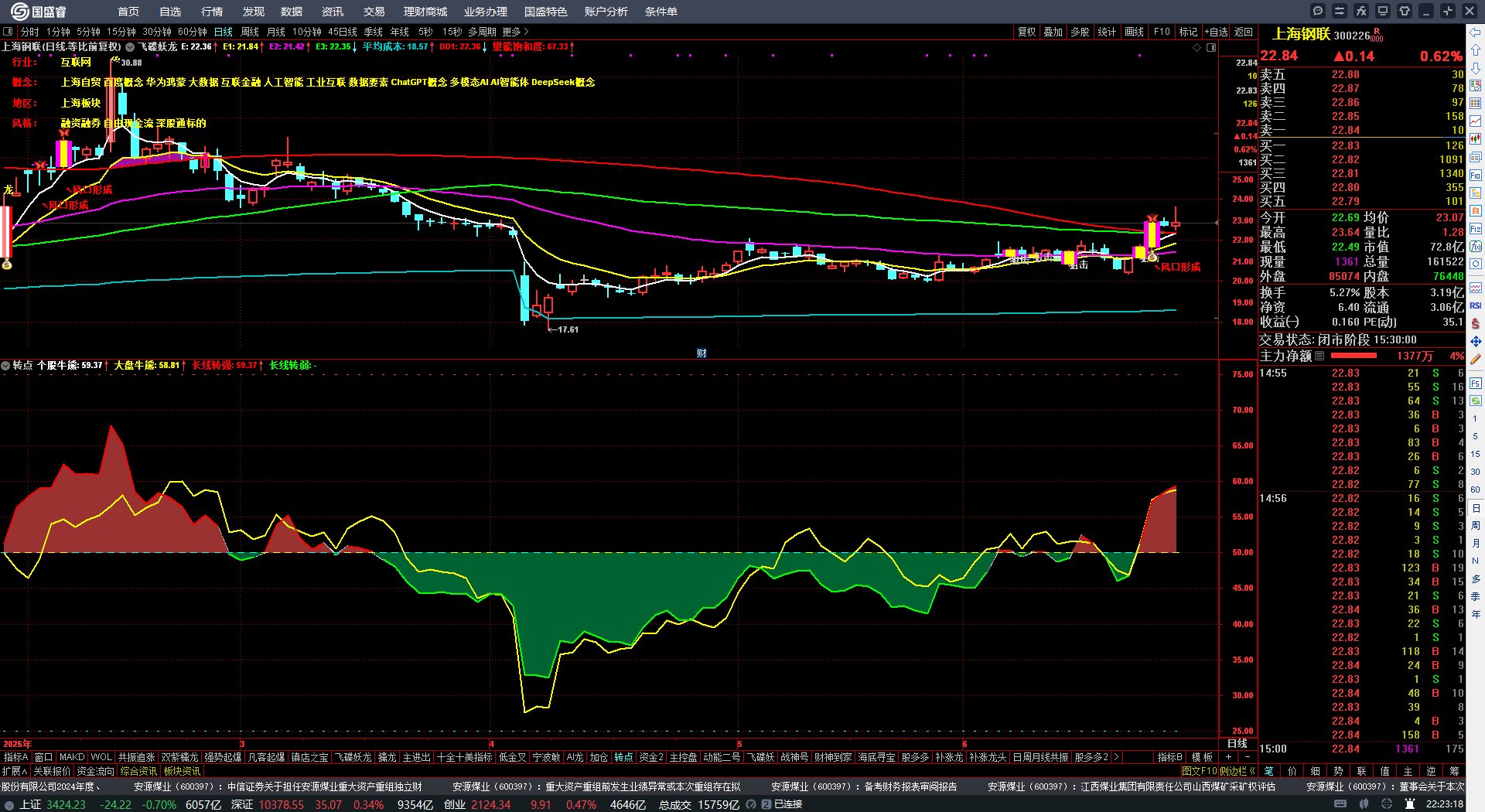The height and width of the screenshot is (812, 1485).
Task: Switch to the MAKD indicator tab
Action: point(72,757)
